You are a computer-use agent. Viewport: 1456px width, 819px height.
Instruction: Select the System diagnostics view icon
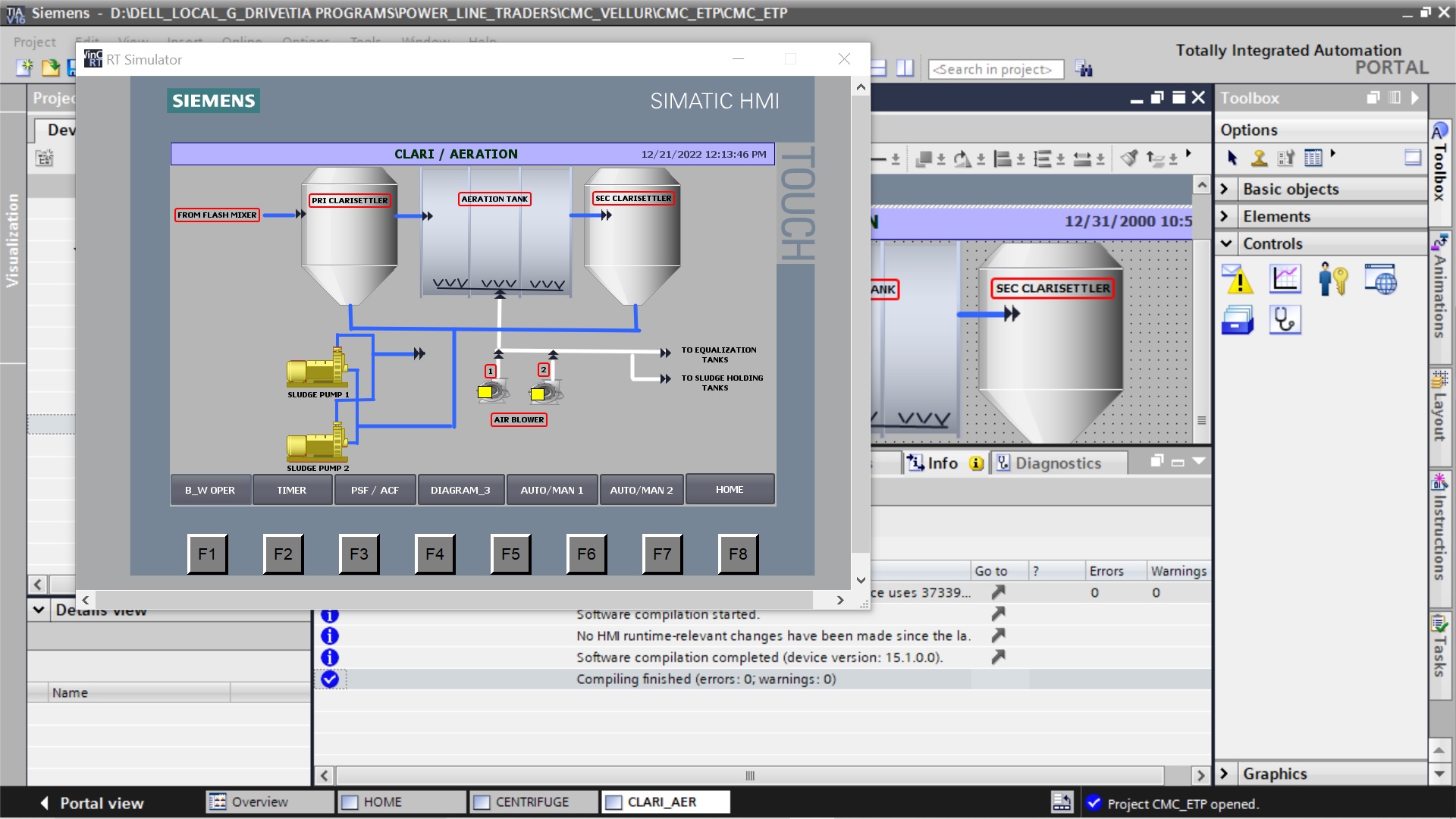point(1285,320)
